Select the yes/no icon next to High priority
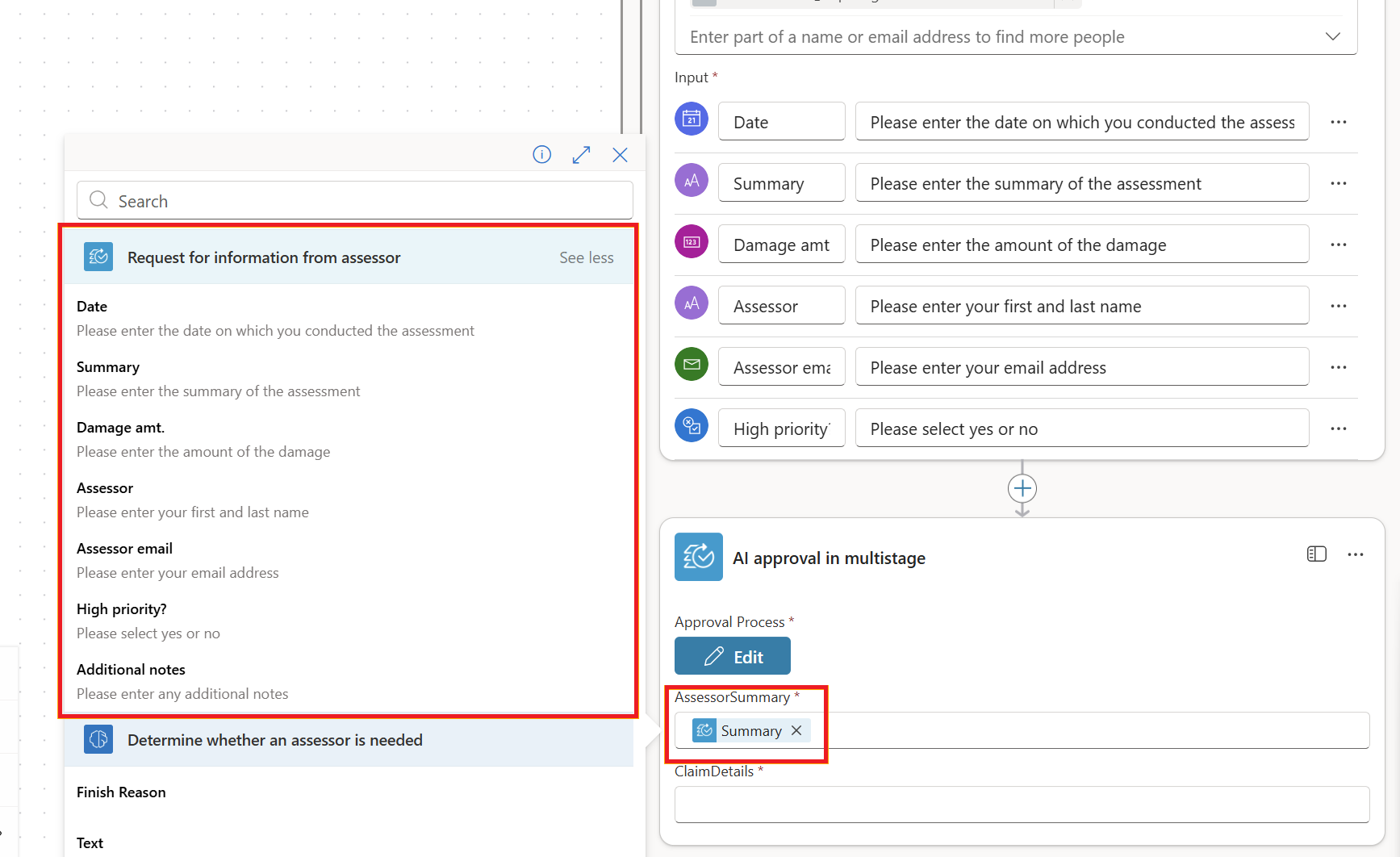 point(692,425)
